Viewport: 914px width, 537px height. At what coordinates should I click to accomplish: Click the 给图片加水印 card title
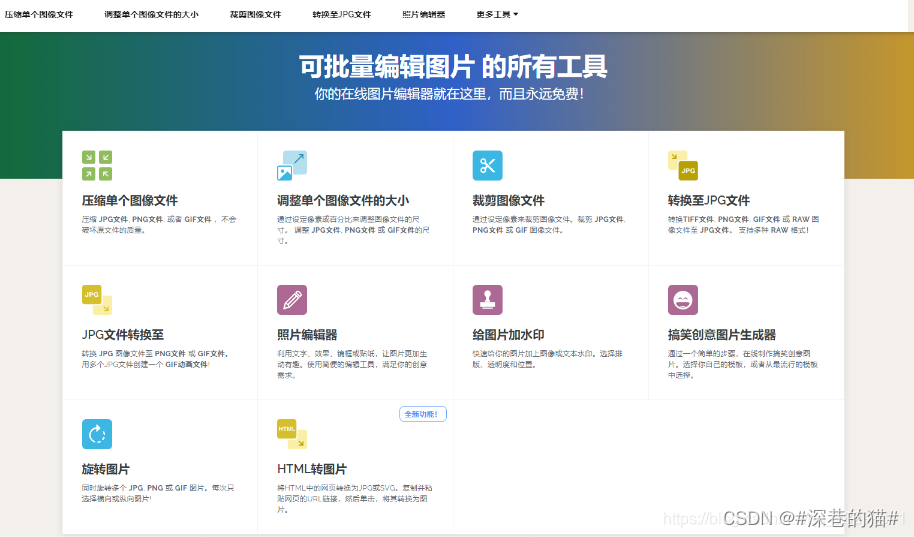(508, 335)
